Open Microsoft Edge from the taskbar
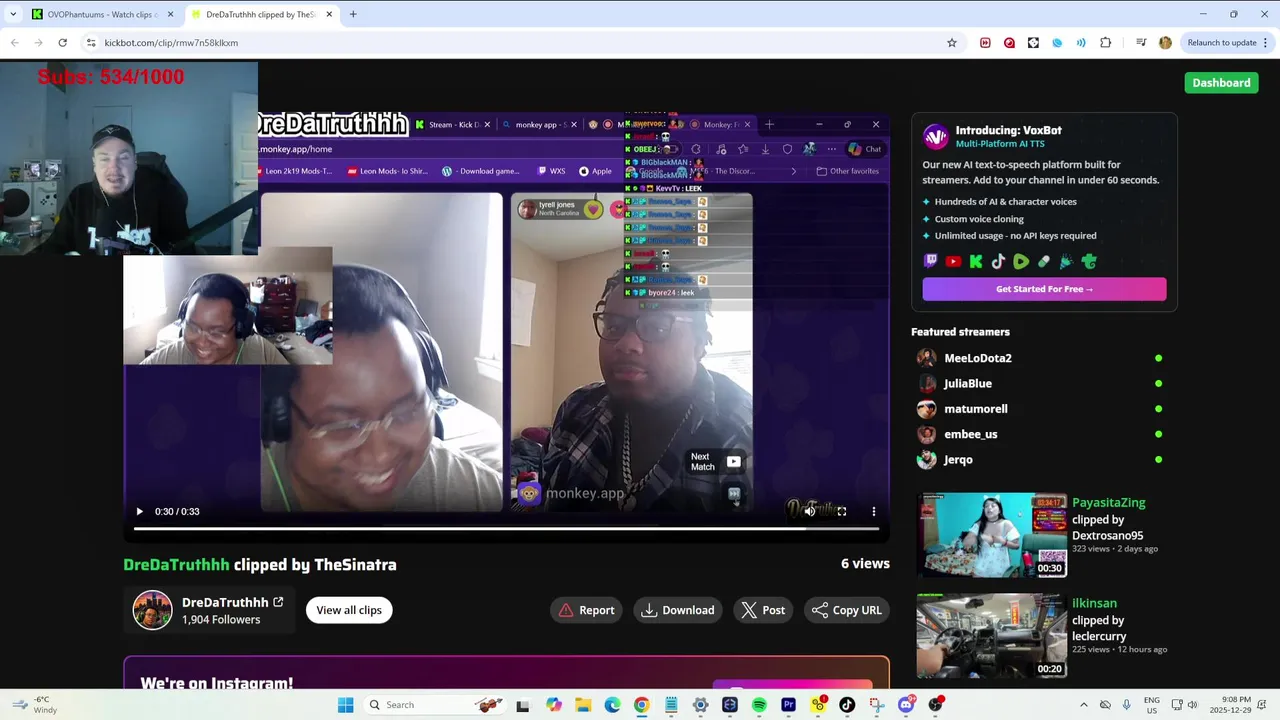Image resolution: width=1280 pixels, height=720 pixels. (612, 705)
